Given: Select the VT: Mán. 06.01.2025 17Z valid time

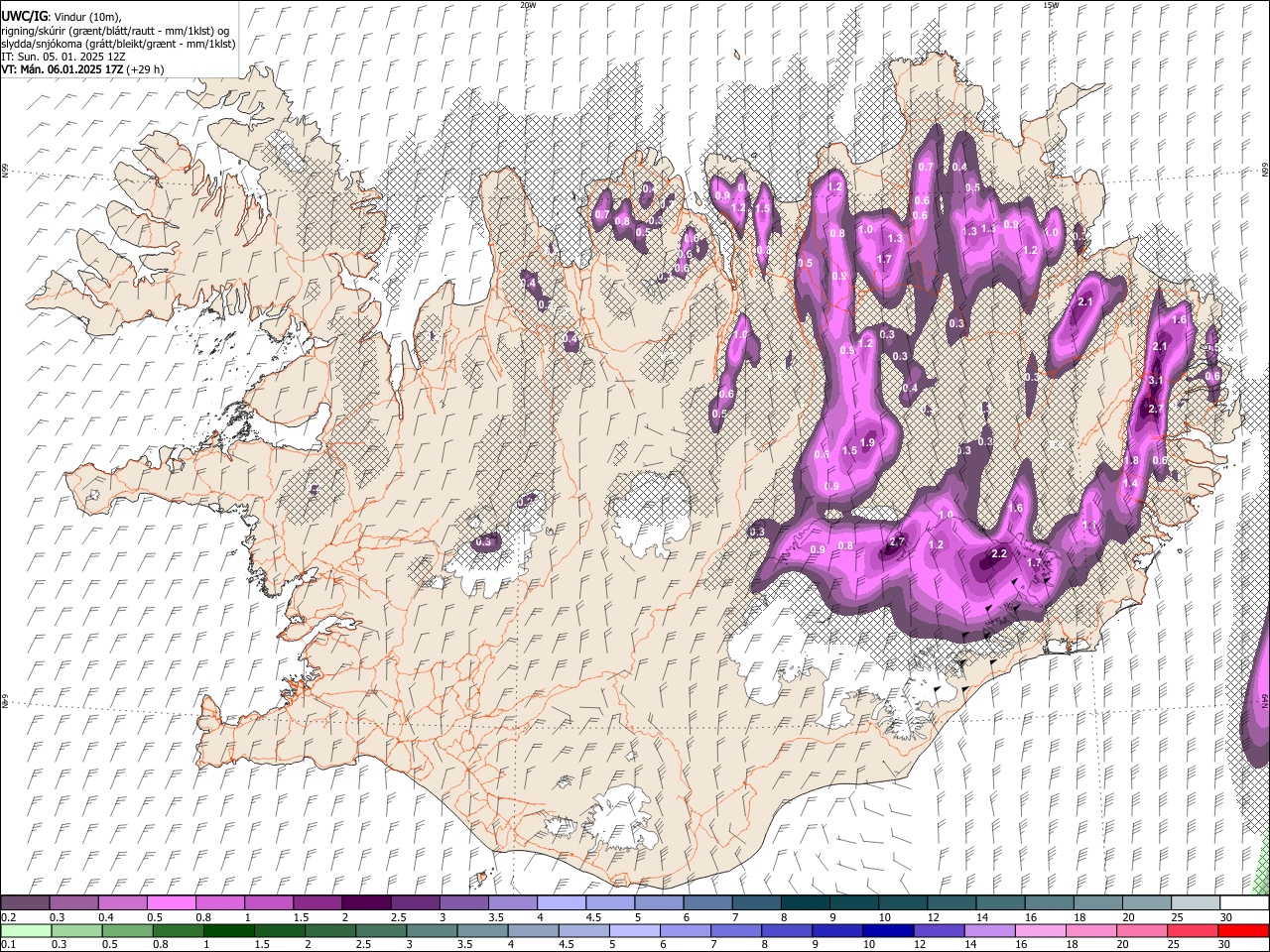Looking at the screenshot, I should click(x=63, y=69).
